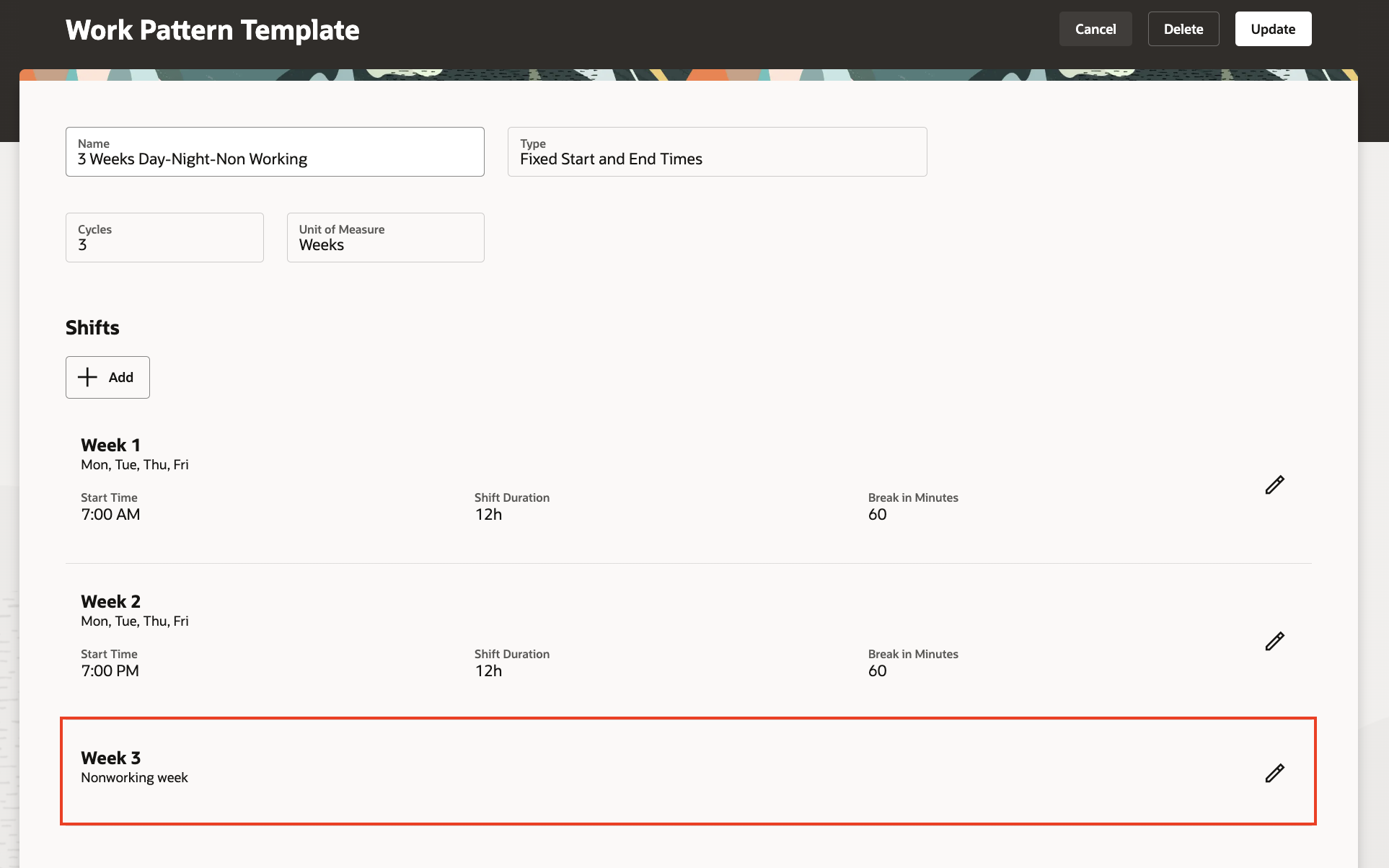Viewport: 1389px width, 868px height.
Task: Edit the Week 3 nonworking week pencil
Action: coord(1274,774)
